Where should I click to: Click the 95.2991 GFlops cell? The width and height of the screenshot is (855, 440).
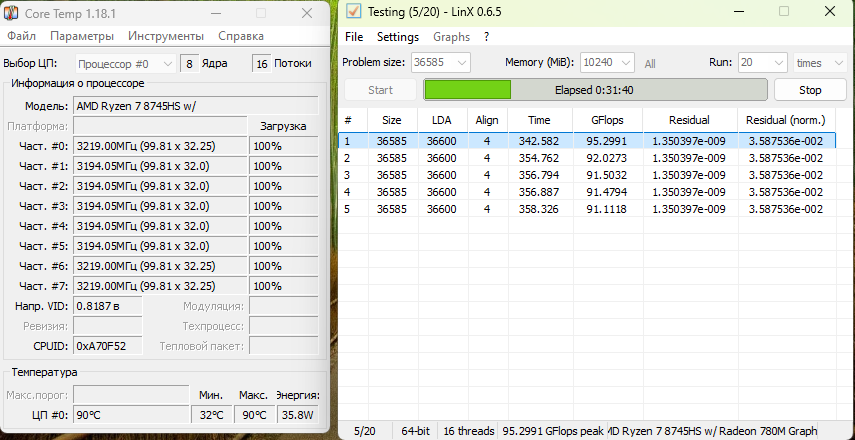[607, 141]
